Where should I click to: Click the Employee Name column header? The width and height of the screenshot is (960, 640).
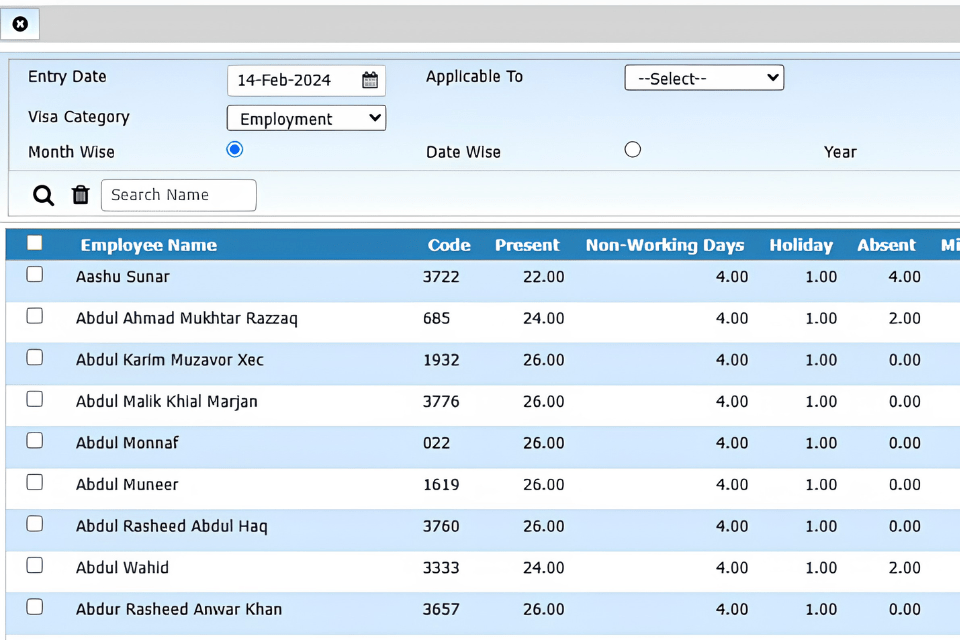pos(149,245)
